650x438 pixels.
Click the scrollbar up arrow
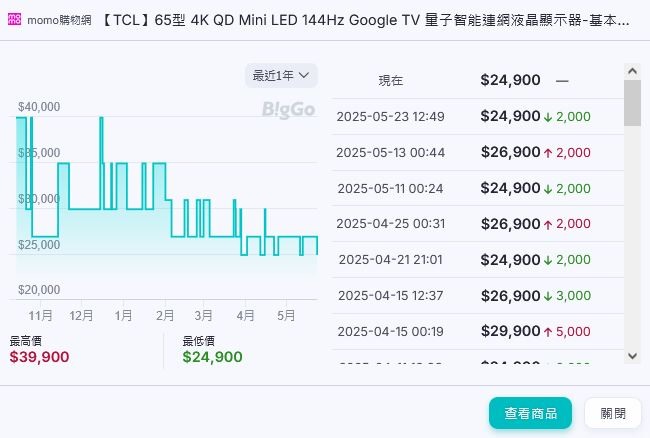pos(631,71)
